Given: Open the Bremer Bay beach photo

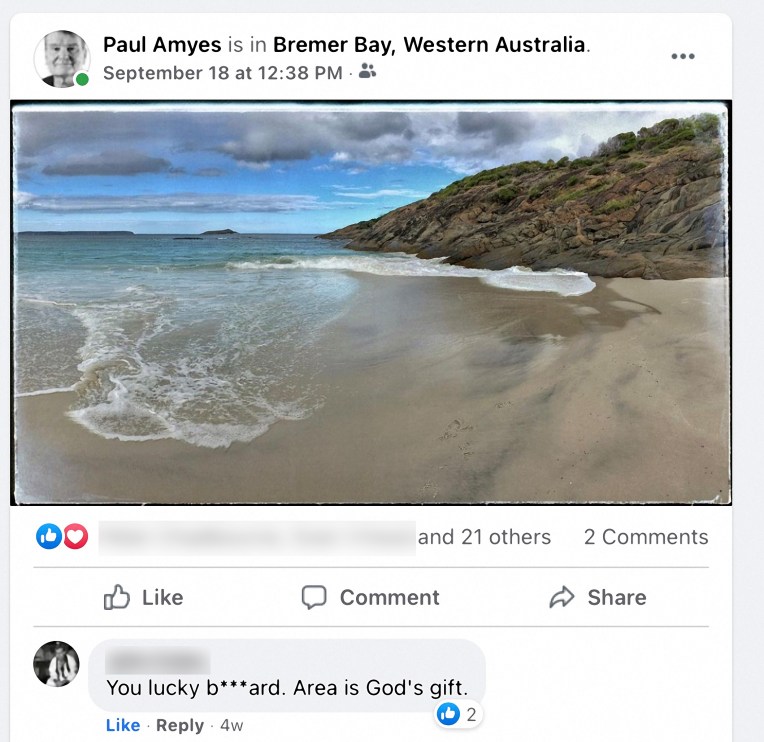Looking at the screenshot, I should click(x=370, y=302).
